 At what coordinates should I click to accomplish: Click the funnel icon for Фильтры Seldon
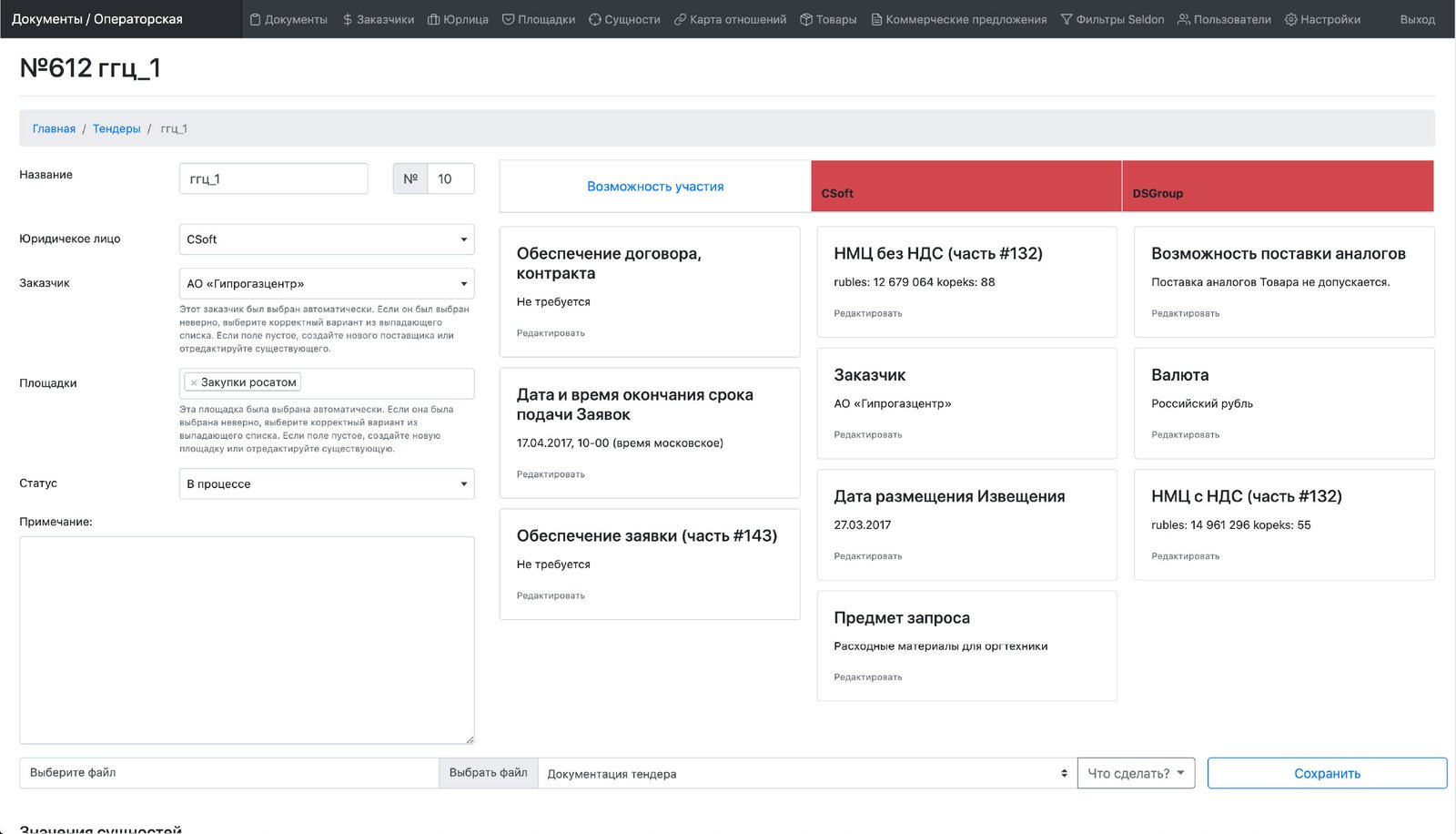(1067, 19)
